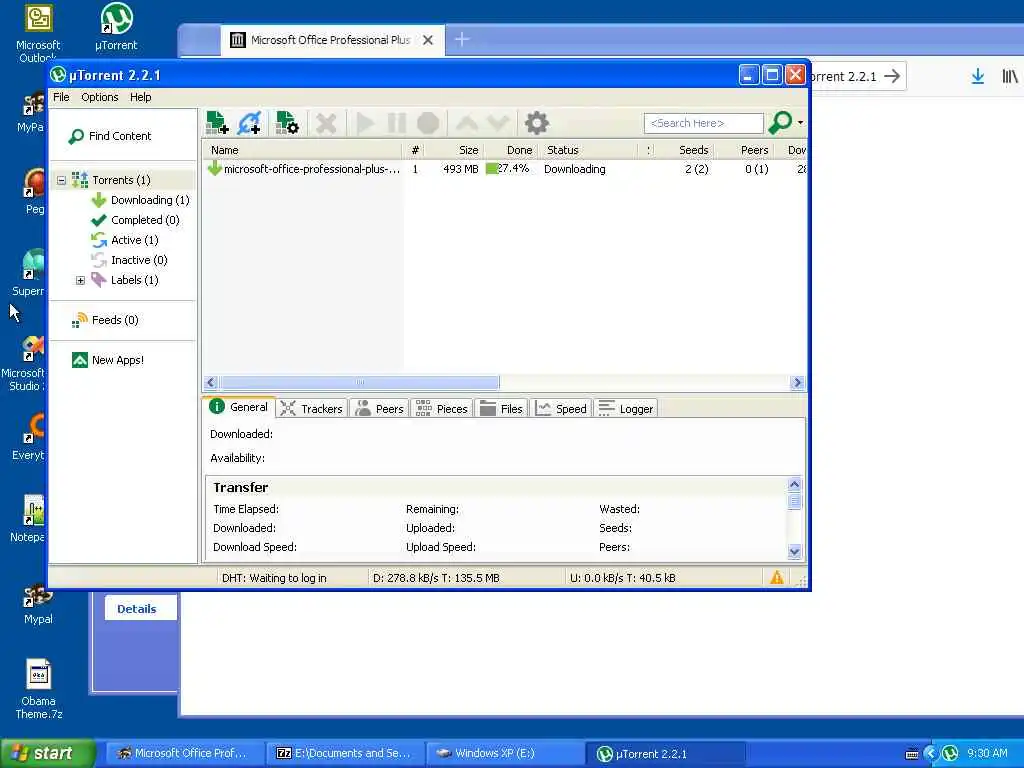Click the Create New Torrent icon

[x=287, y=123]
